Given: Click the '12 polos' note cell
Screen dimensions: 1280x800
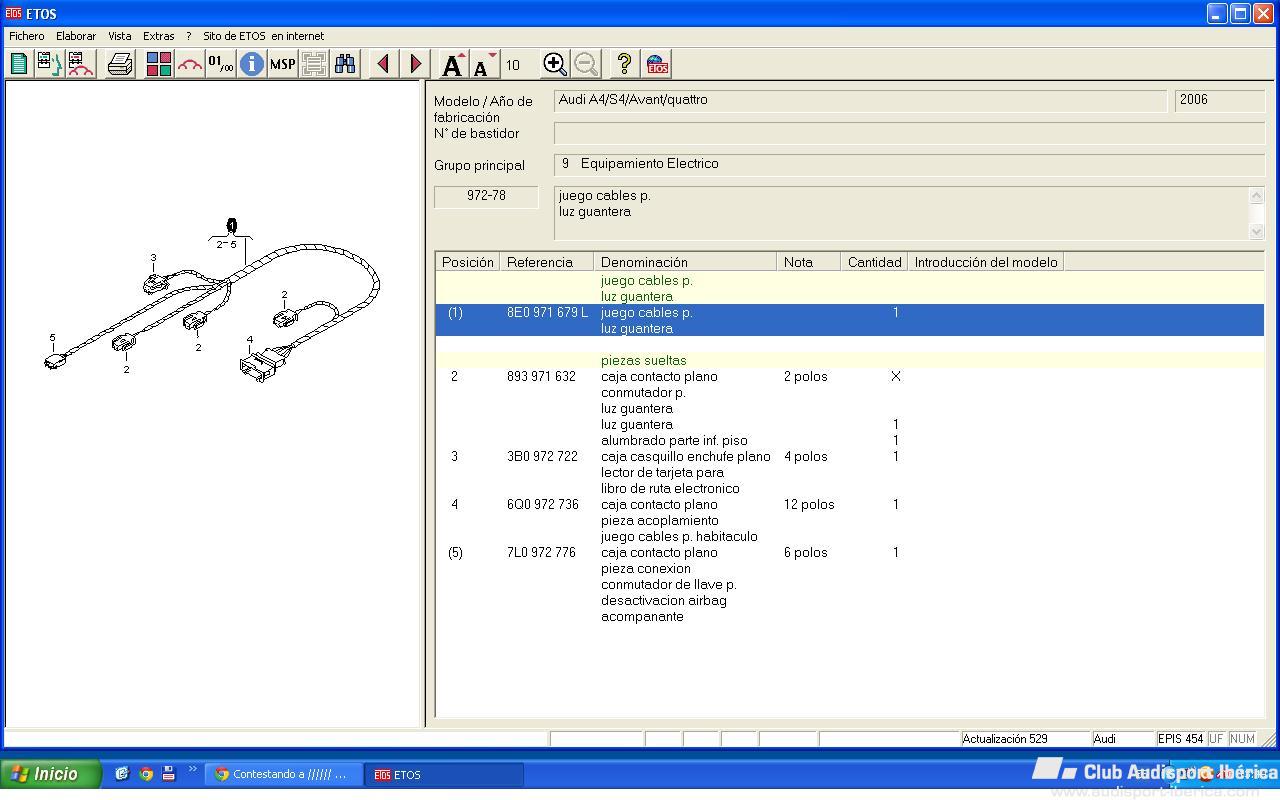Looking at the screenshot, I should (x=808, y=505).
